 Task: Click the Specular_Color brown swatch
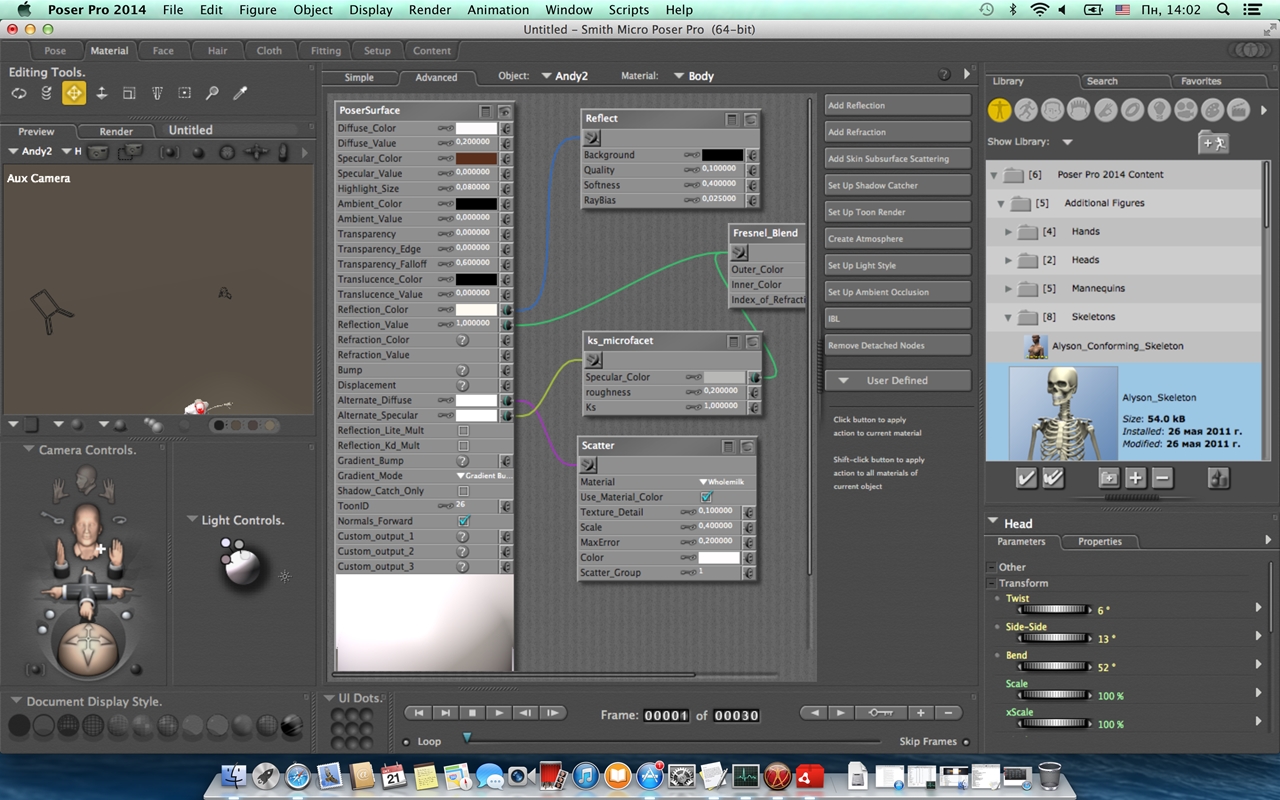click(476, 158)
